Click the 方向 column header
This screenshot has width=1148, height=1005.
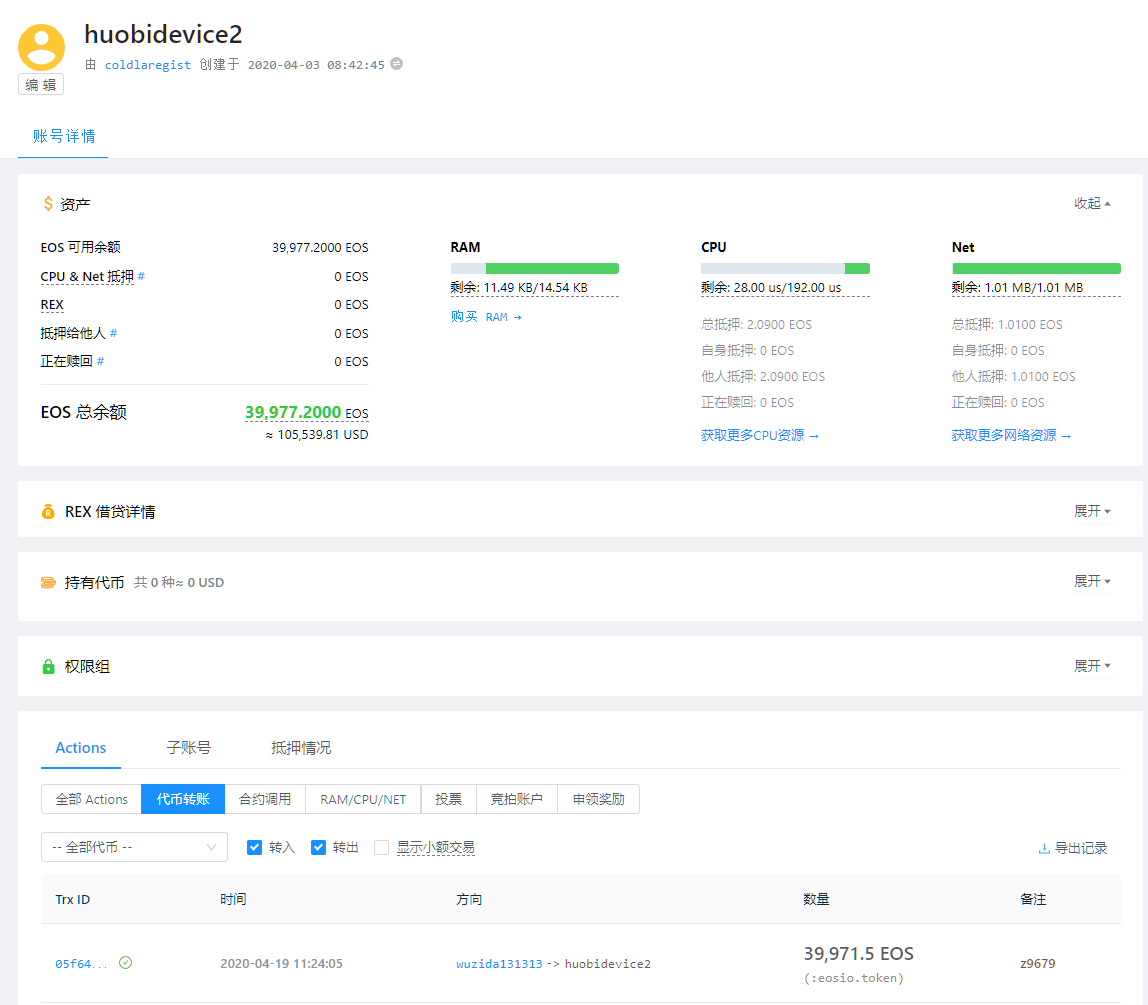point(469,900)
